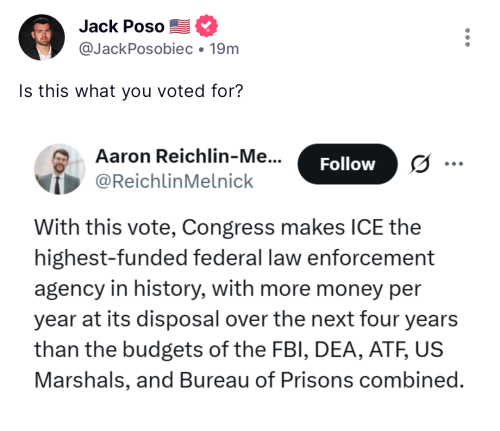Open Jack Poso's profile picture
The width and height of the screenshot is (500, 431).
pos(42,37)
